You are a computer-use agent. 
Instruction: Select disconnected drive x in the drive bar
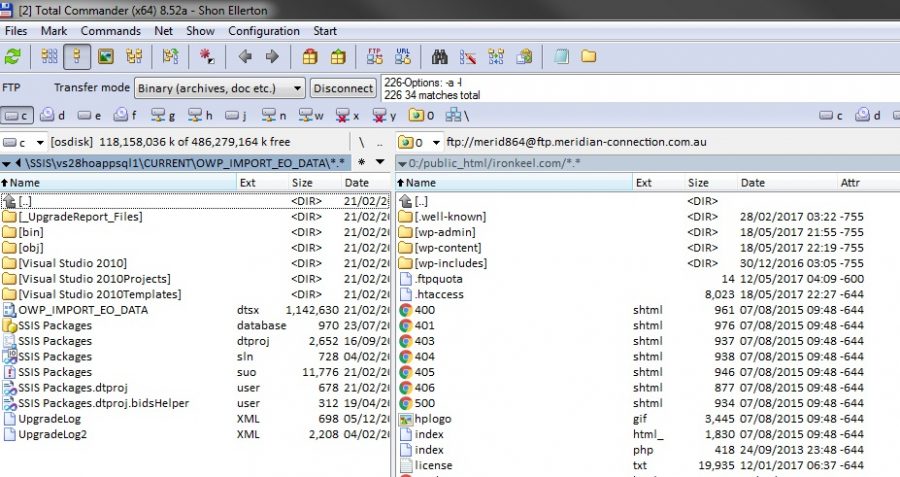point(347,115)
